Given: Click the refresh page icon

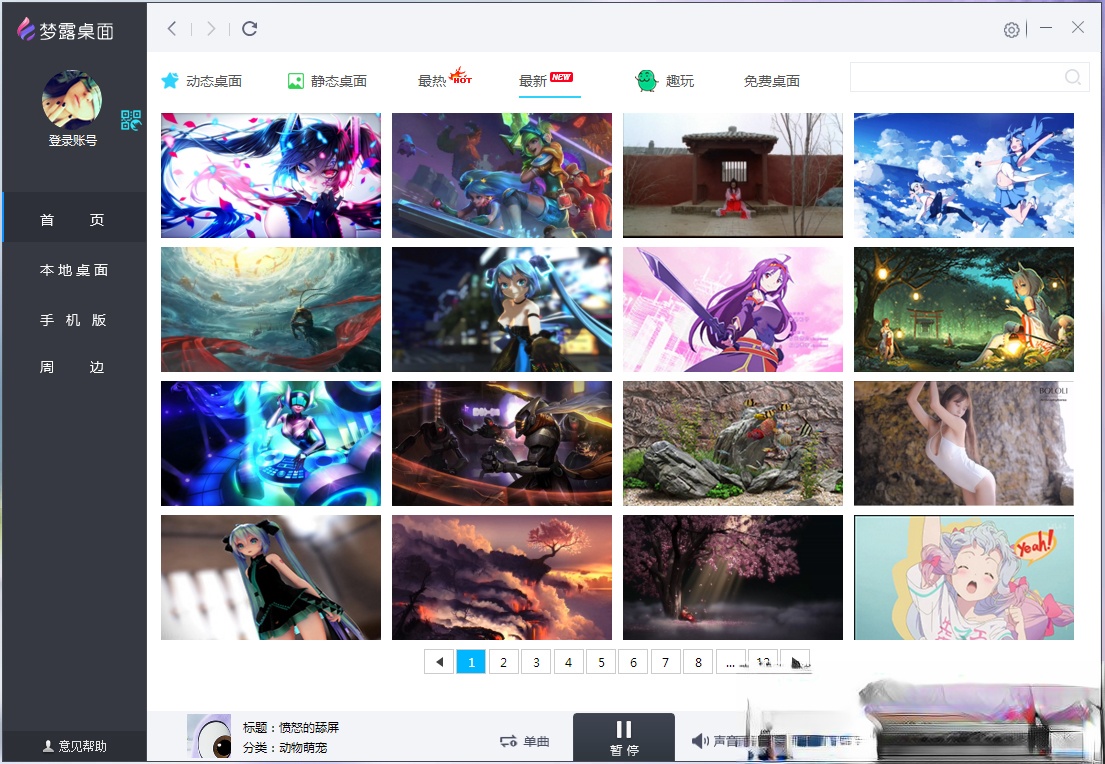Looking at the screenshot, I should tap(250, 29).
